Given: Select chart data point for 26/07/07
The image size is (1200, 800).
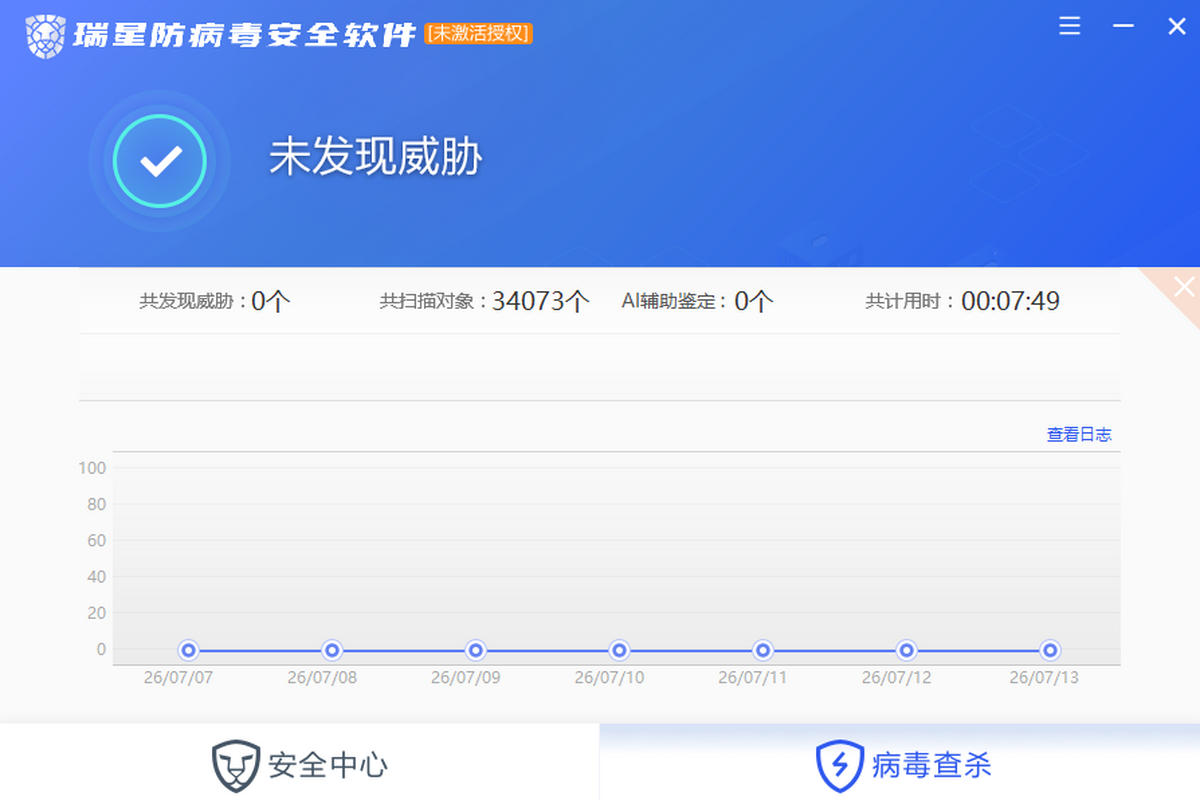Looking at the screenshot, I should point(188,650).
